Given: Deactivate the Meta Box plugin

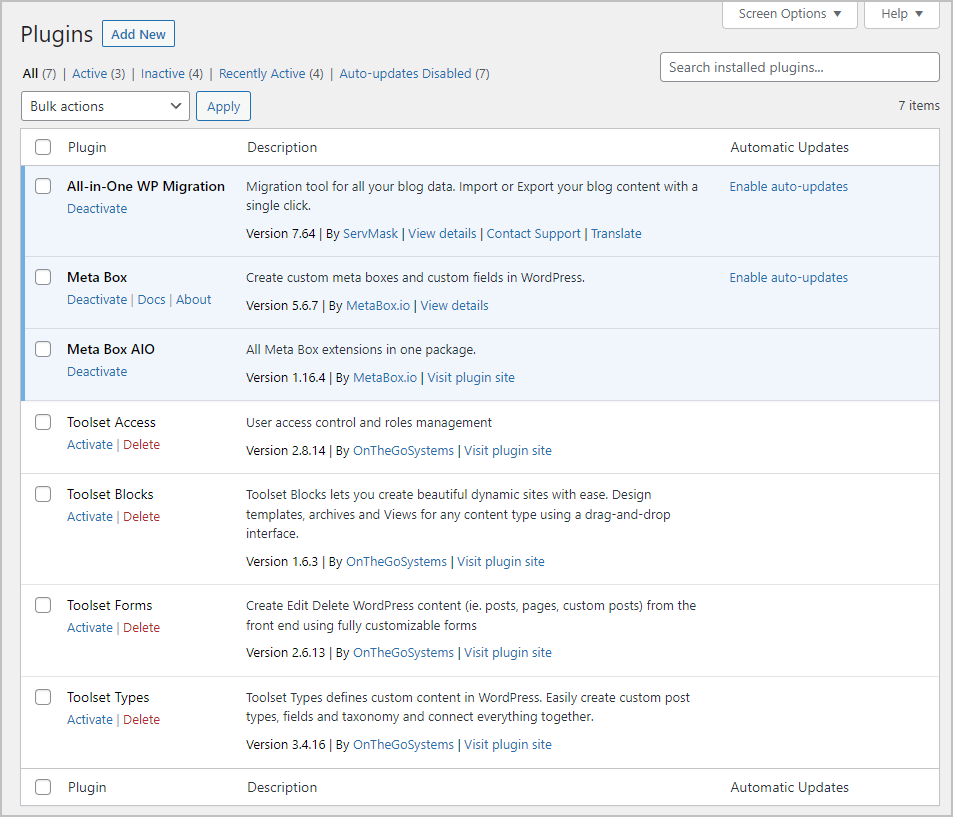Looking at the screenshot, I should [97, 300].
